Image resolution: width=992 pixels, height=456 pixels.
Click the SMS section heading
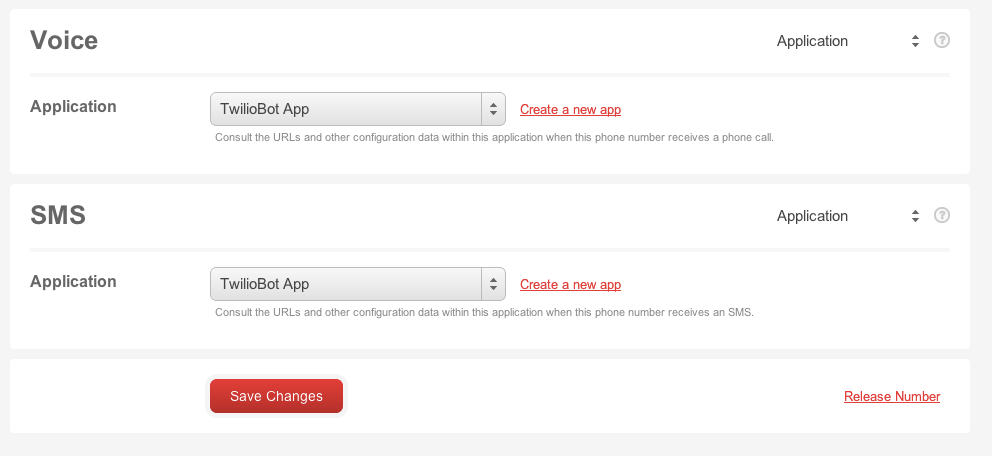click(x=58, y=216)
